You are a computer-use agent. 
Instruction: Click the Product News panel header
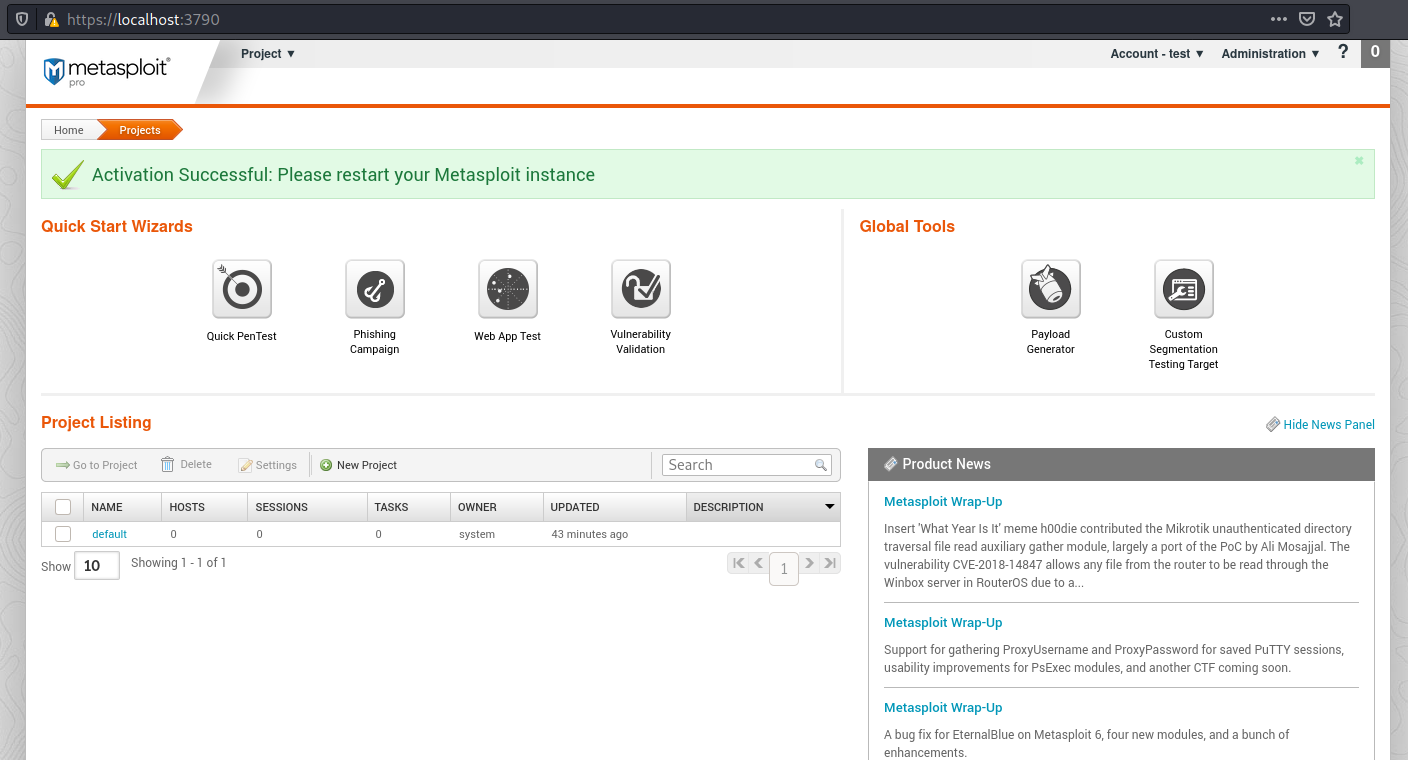click(x=1121, y=464)
